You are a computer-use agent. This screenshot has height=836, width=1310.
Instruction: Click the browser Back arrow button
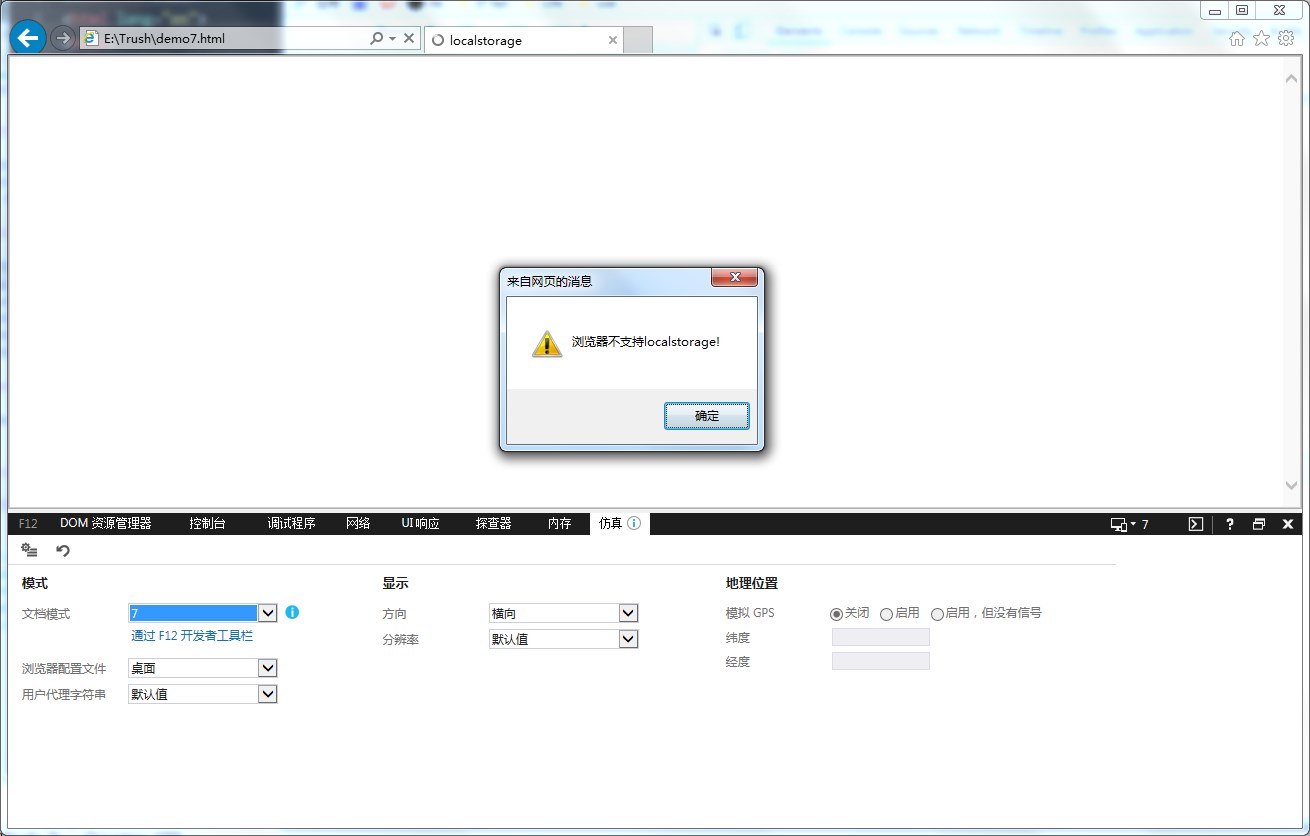pos(28,39)
